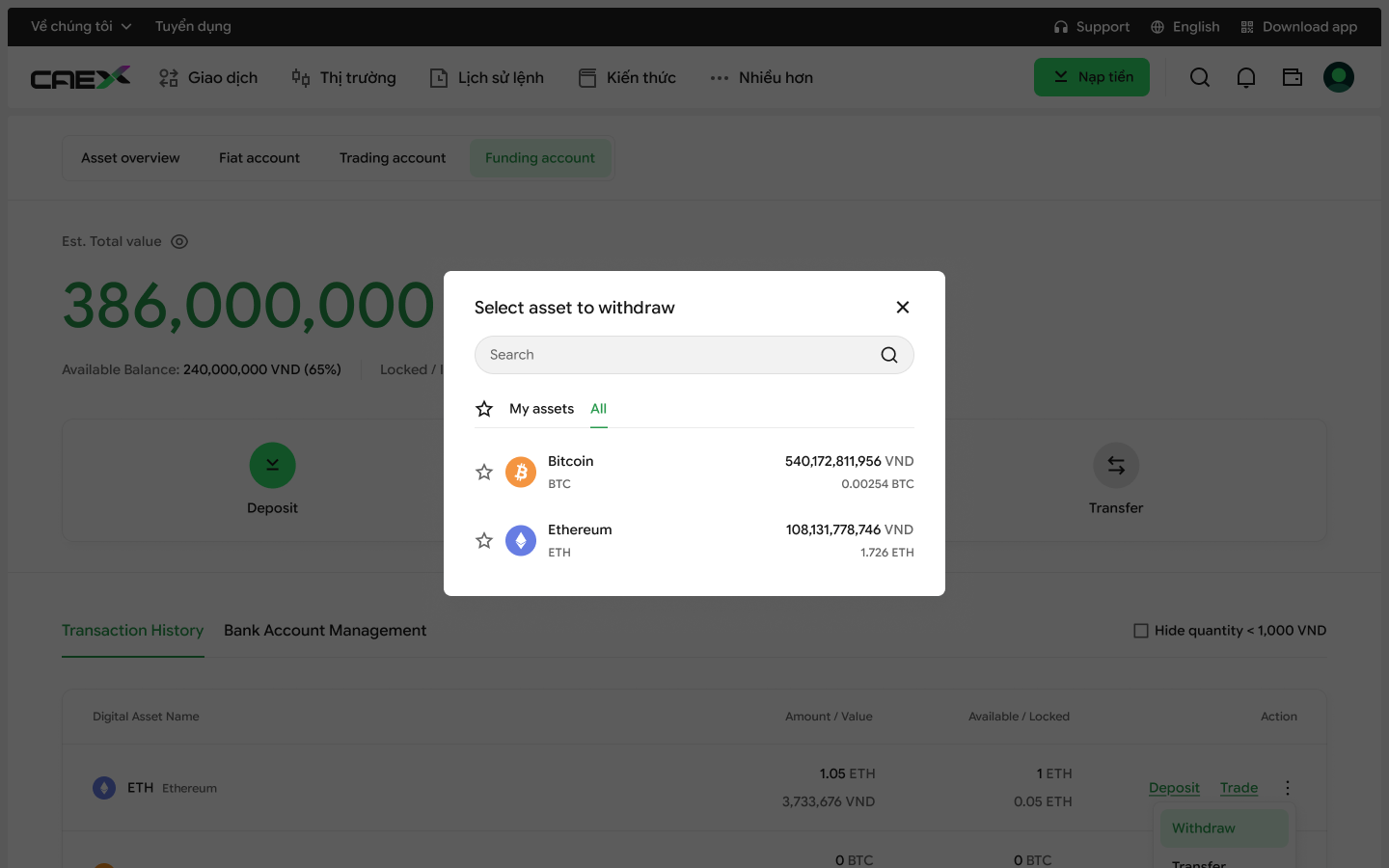Viewport: 1389px width, 868px height.
Task: Open the Download app link
Action: 1310,27
